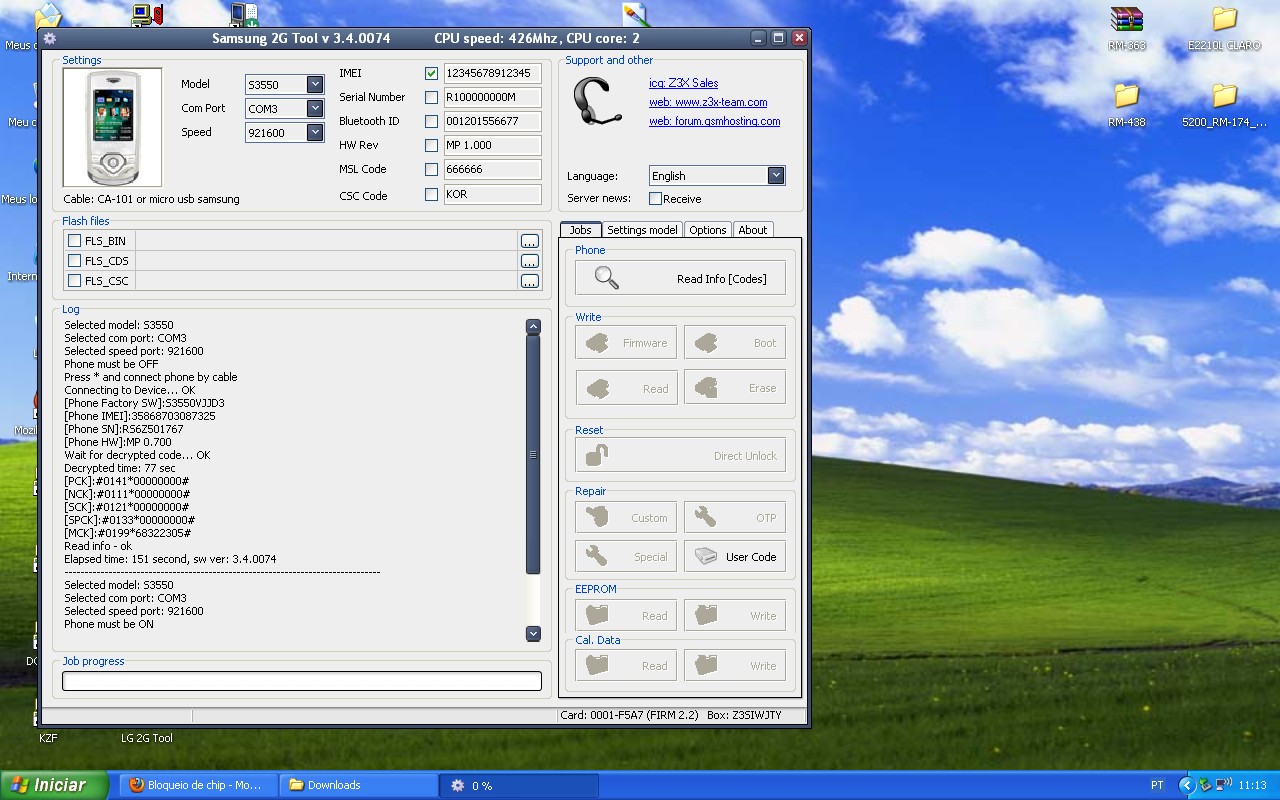Image resolution: width=1280 pixels, height=800 pixels.
Task: Click the PT language indicator in the tray
Action: click(1157, 786)
